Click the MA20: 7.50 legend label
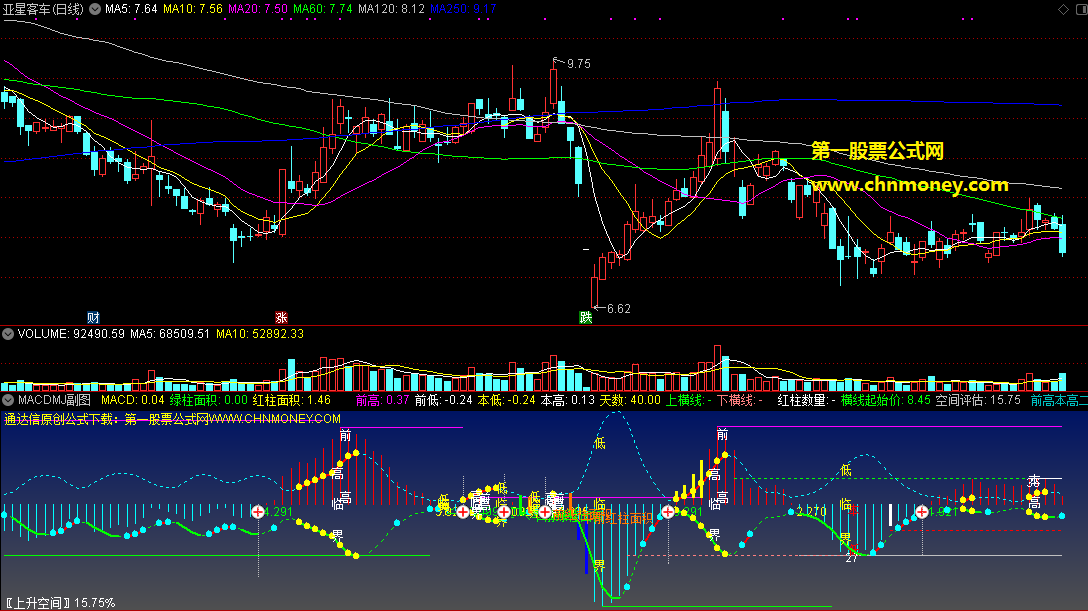The width and height of the screenshot is (1088, 611). [x=257, y=9]
